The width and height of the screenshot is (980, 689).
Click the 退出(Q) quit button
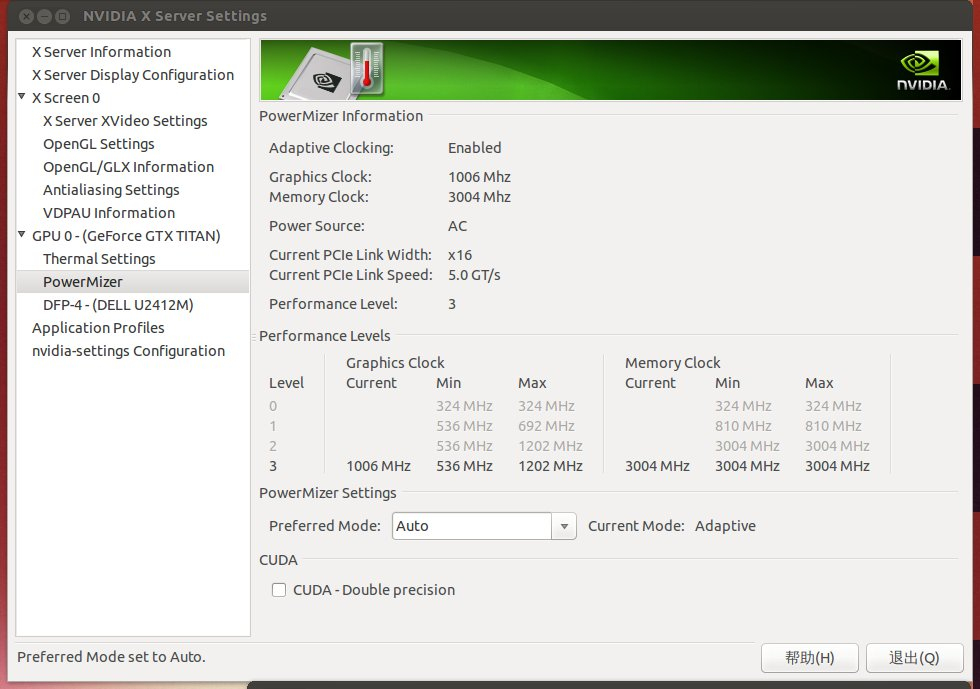coord(914,658)
